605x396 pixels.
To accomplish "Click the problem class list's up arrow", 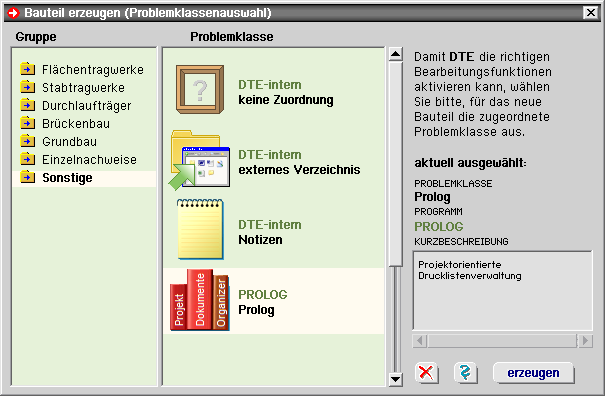I will 395,54.
